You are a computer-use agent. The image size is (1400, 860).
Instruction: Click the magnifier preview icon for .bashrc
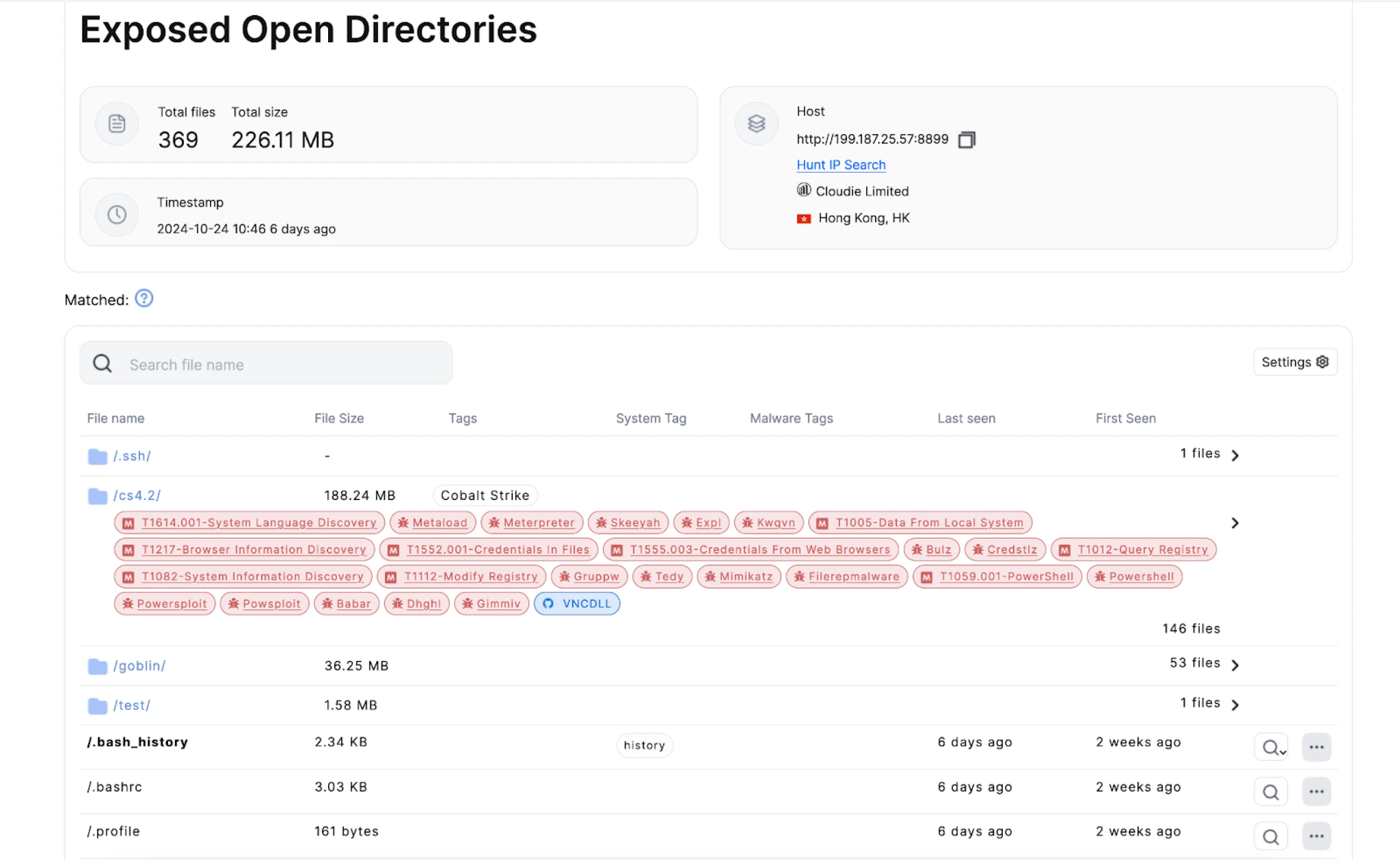coord(1270,792)
